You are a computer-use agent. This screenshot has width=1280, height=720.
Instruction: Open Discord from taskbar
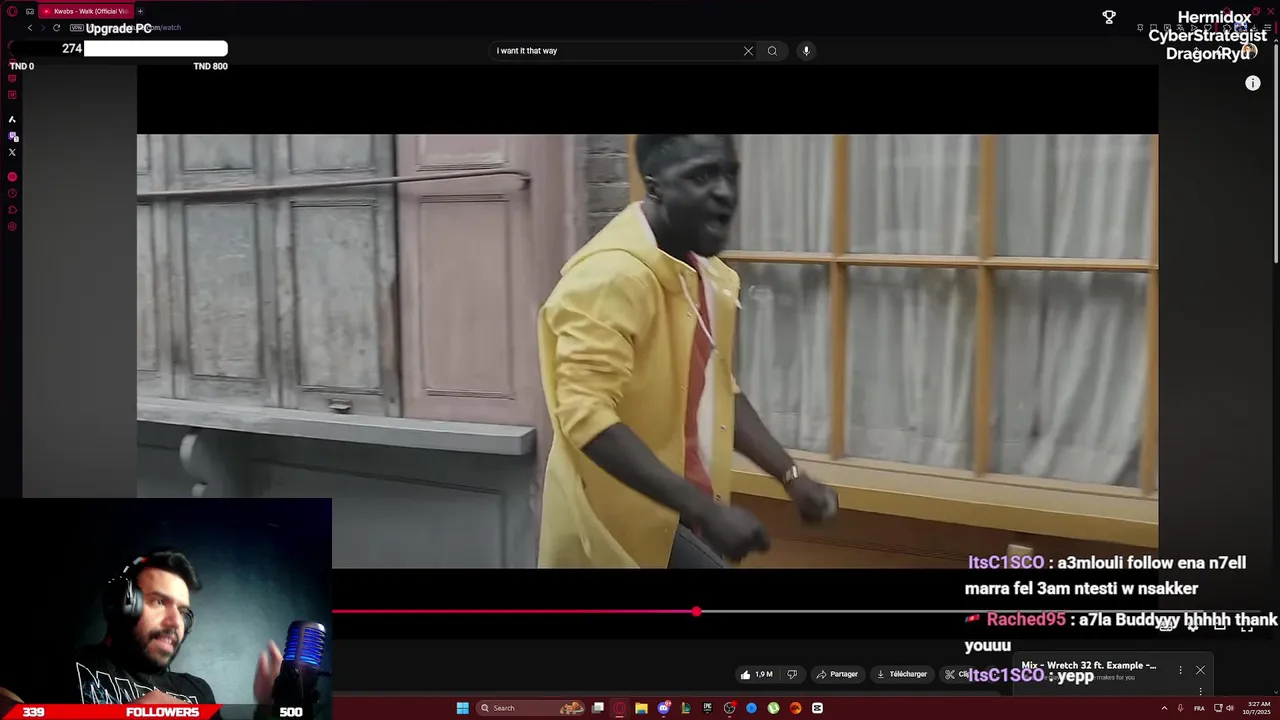pyautogui.click(x=663, y=708)
